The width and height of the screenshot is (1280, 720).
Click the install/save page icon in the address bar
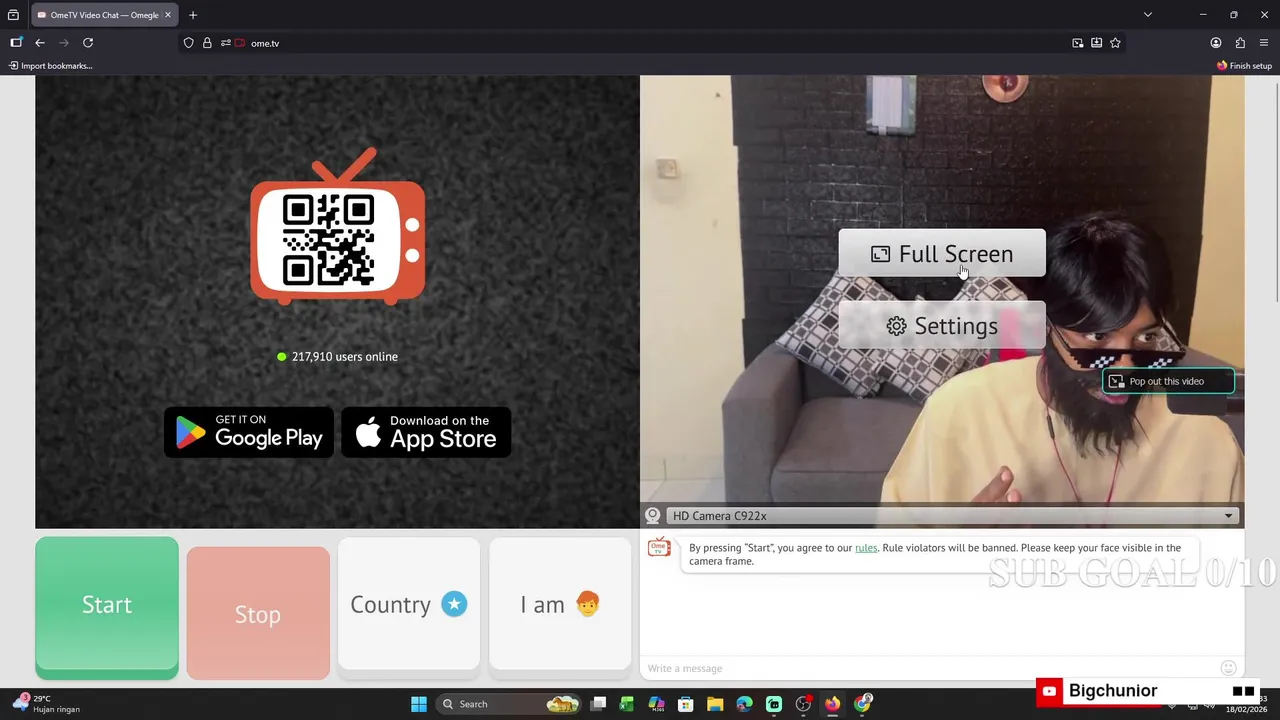(x=1097, y=43)
